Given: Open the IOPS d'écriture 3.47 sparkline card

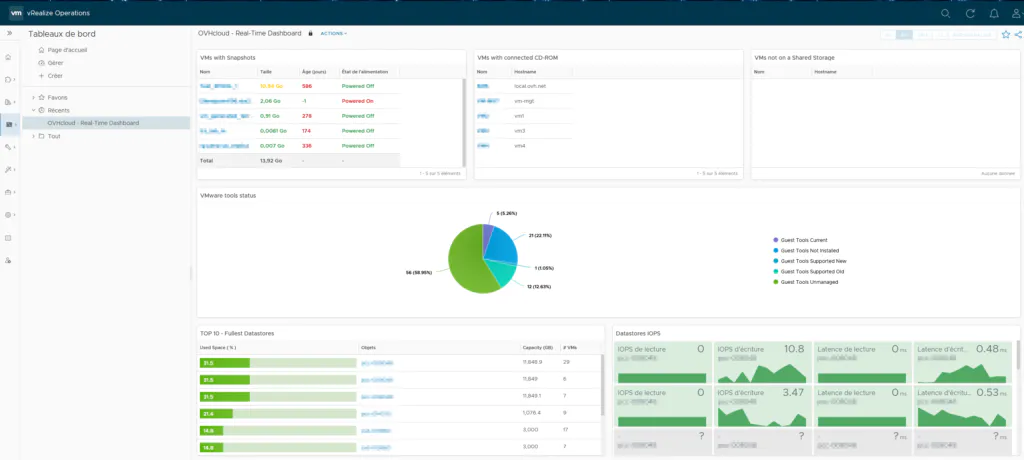Looking at the screenshot, I should click(x=761, y=406).
